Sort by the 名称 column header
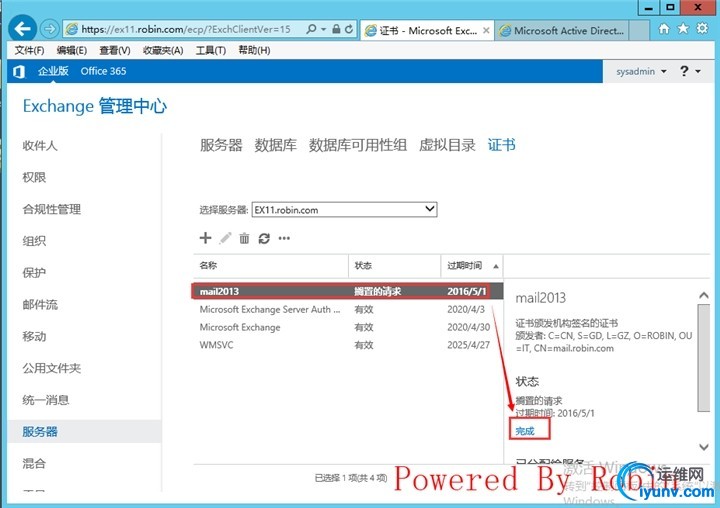Image resolution: width=720 pixels, height=508 pixels. pos(271,265)
